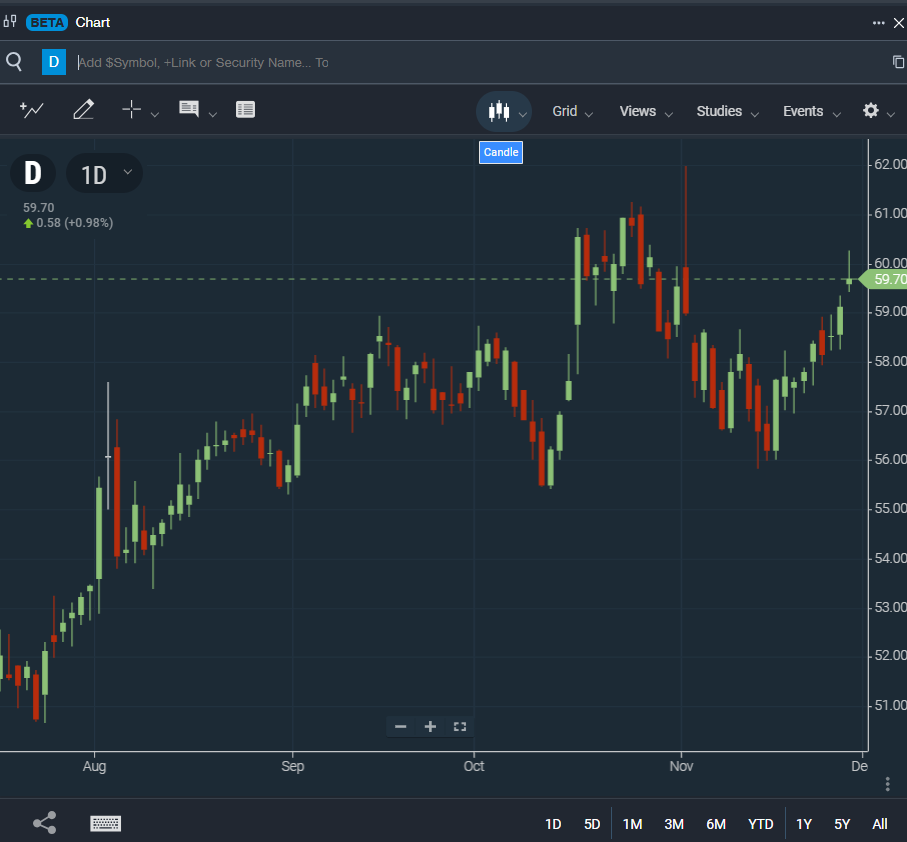907x842 pixels.
Task: Open the Events menu
Action: [811, 111]
